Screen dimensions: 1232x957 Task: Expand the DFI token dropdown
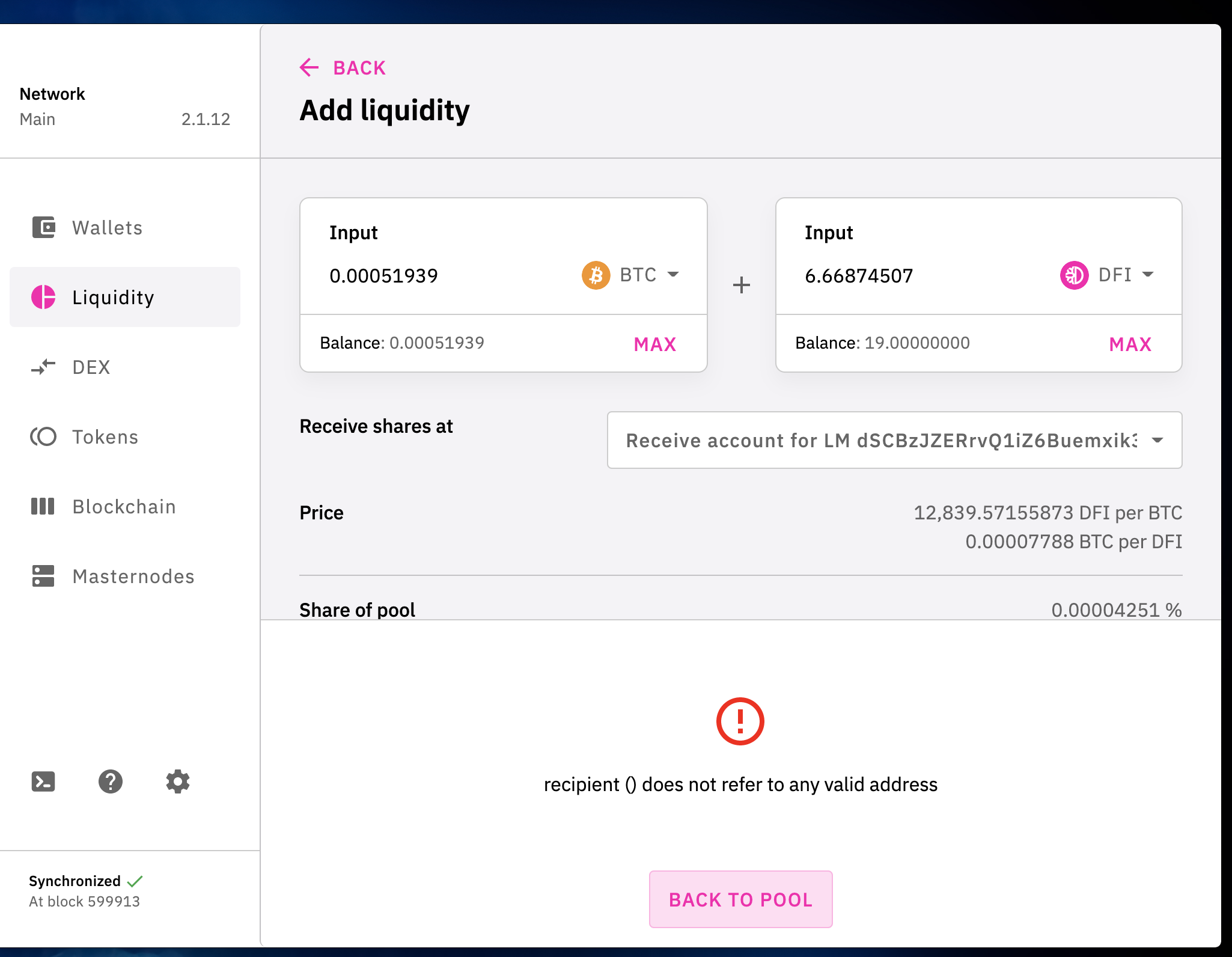(1108, 275)
